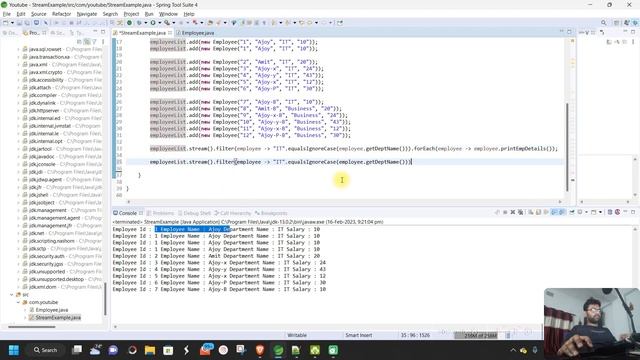Screen dimensions: 640x360
Task: Select jdk.unsupported.desktop in Package Explorer
Action: tap(56, 279)
